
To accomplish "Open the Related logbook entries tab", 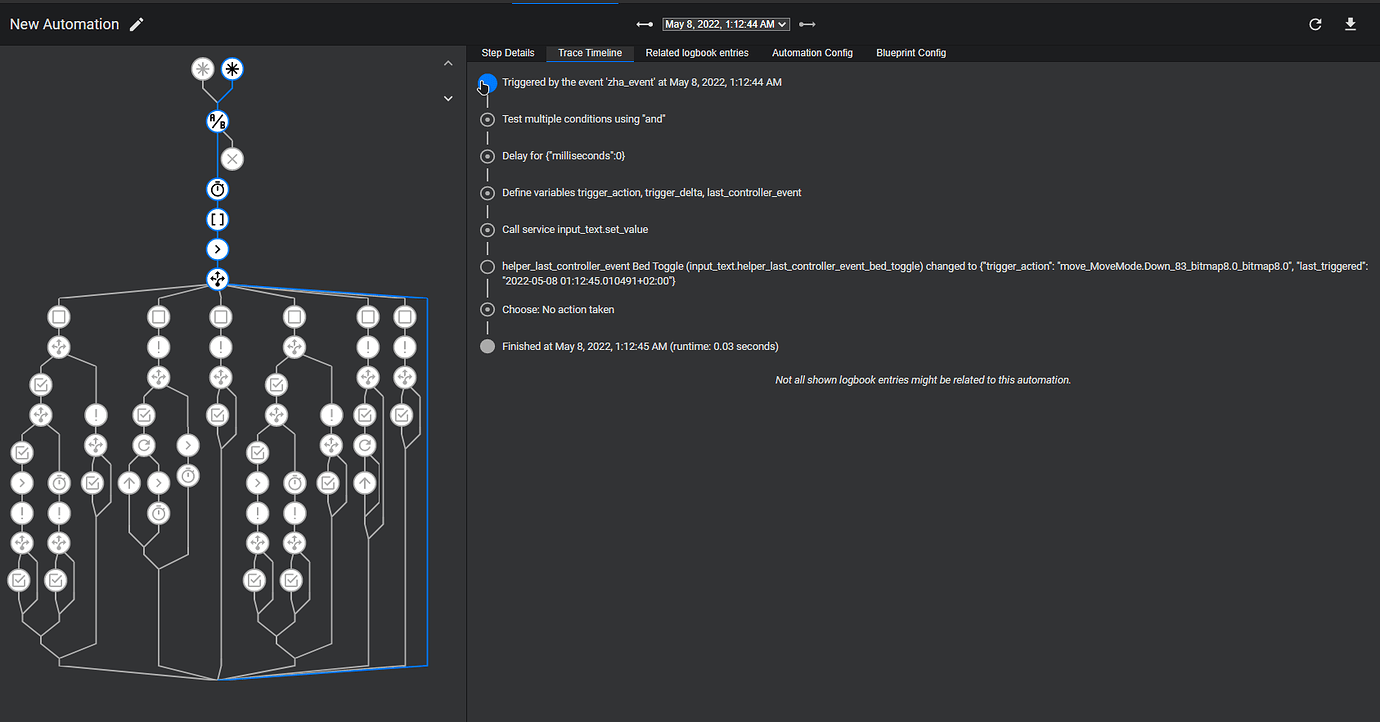I will 697,53.
